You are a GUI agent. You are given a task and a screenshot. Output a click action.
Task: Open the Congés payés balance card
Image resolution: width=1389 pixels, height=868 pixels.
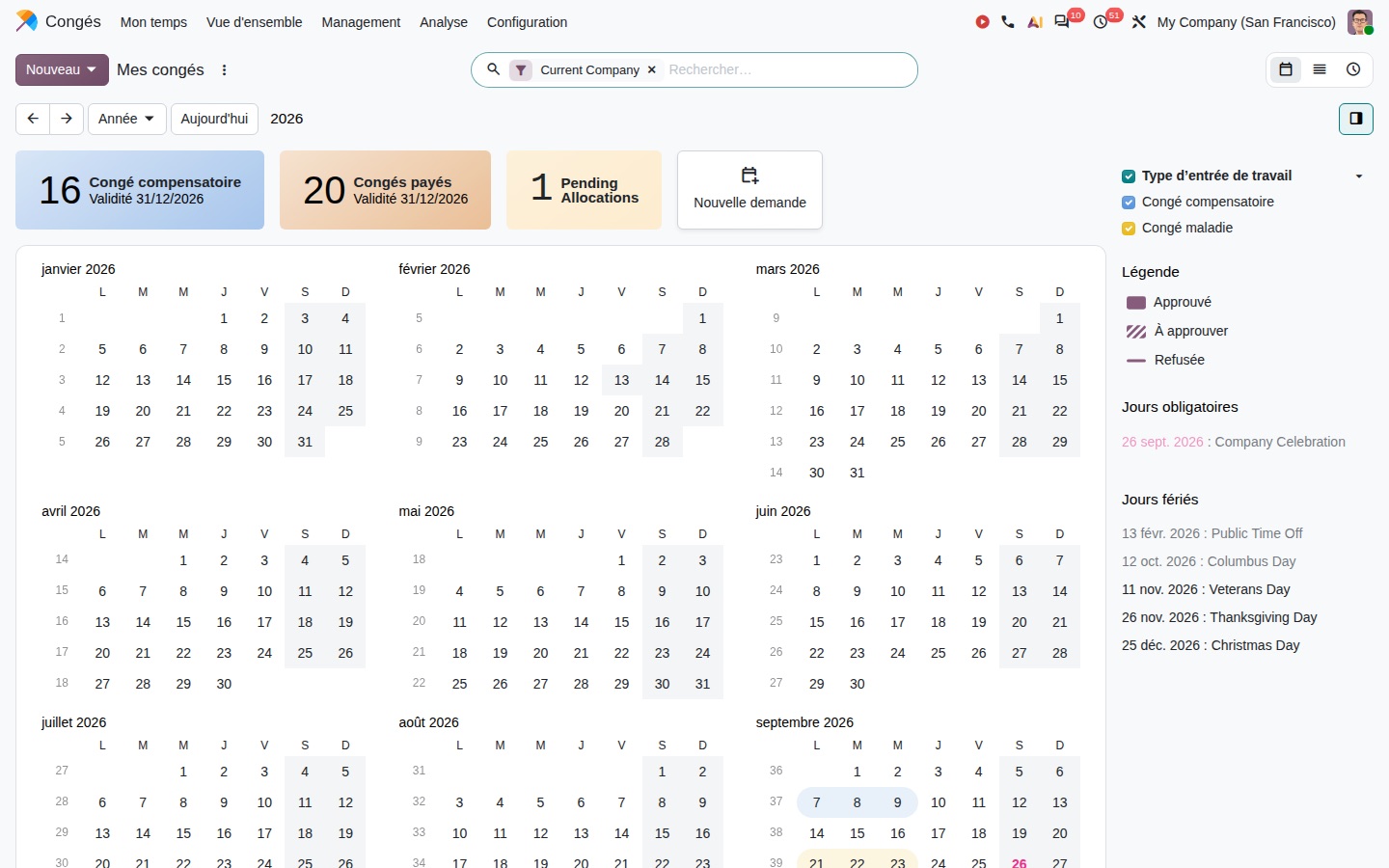(385, 190)
